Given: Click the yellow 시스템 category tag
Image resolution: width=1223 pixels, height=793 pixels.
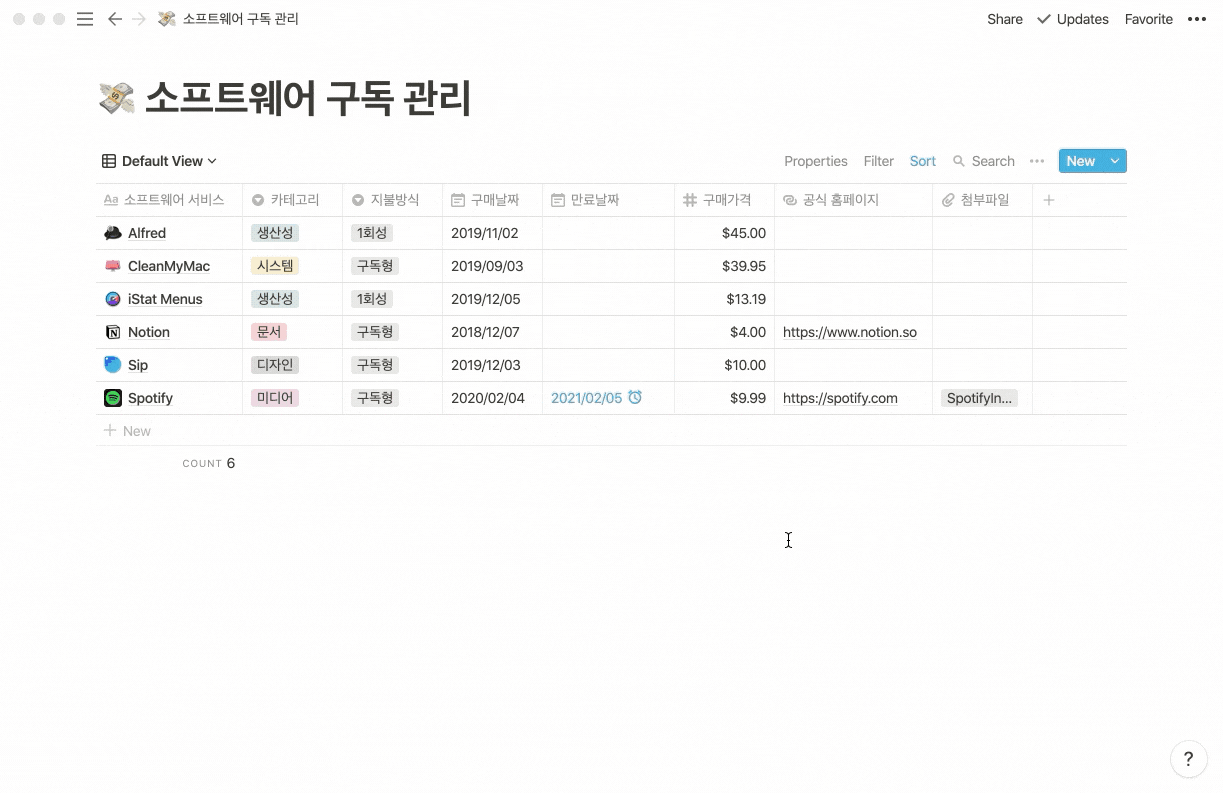Looking at the screenshot, I should tap(275, 266).
